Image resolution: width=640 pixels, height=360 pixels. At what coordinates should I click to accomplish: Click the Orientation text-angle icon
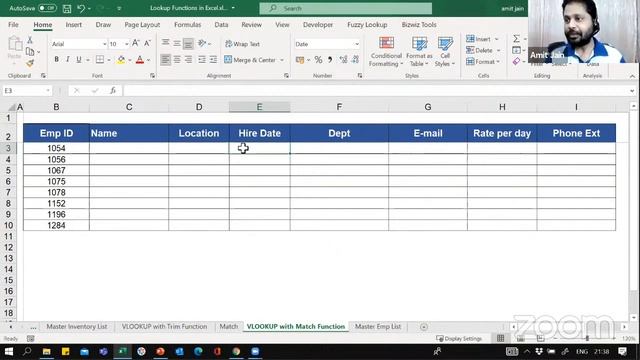pyautogui.click(x=202, y=43)
